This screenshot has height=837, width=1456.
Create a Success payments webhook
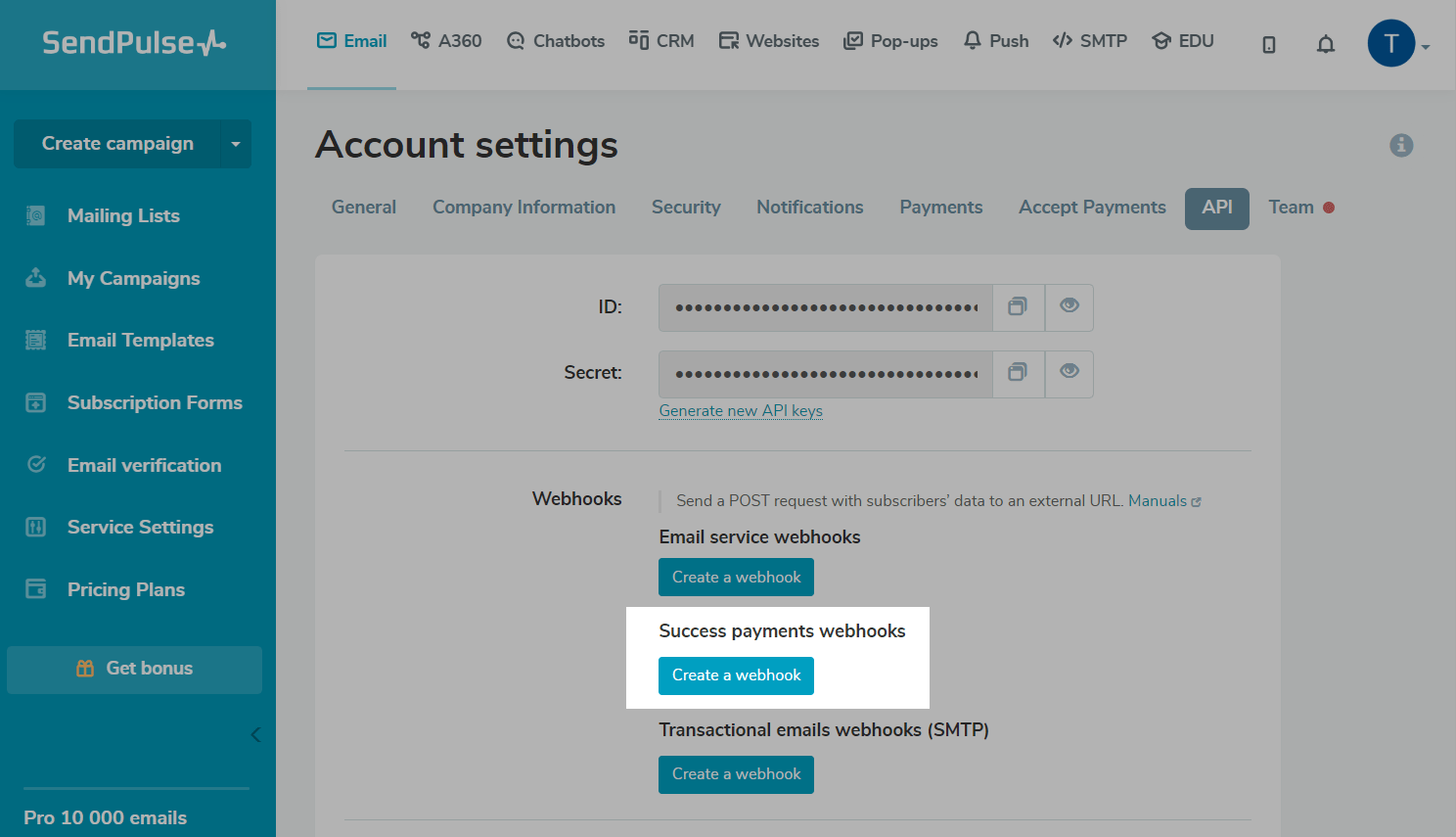coord(736,675)
